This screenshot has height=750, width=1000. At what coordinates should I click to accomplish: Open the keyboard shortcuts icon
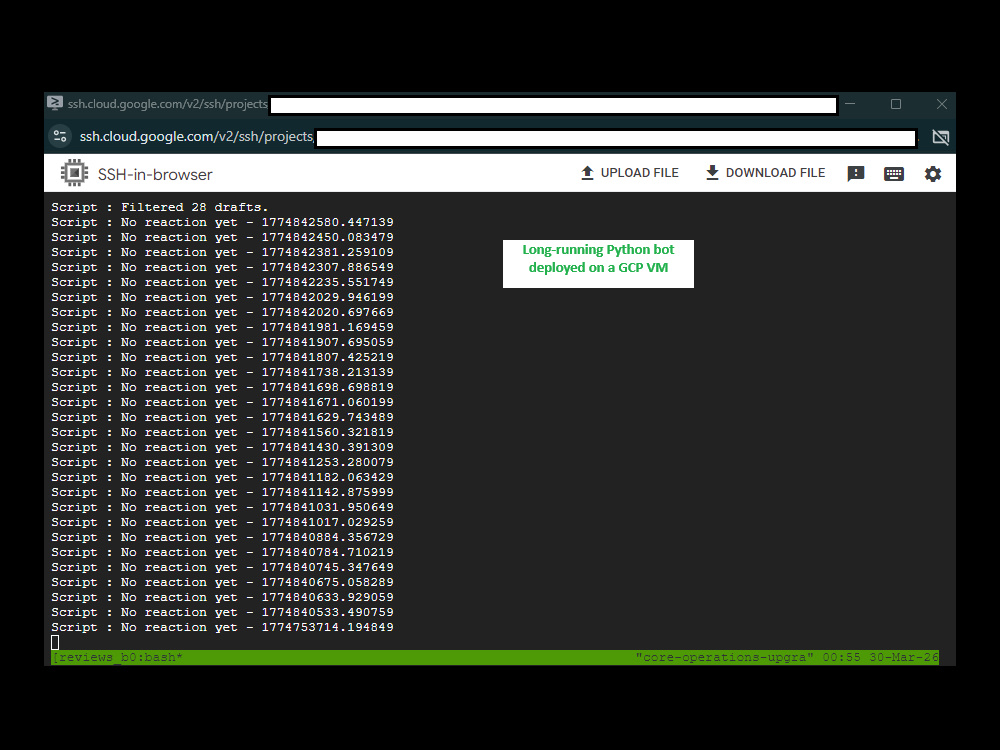pos(893,173)
